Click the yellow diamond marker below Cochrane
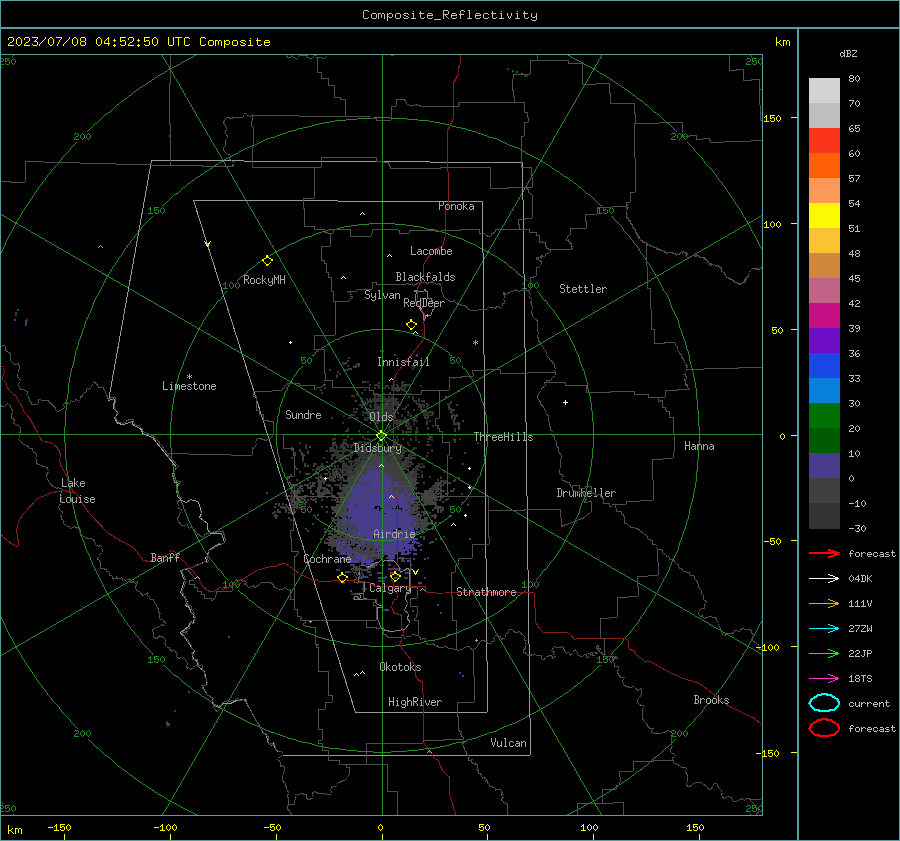Image resolution: width=900 pixels, height=841 pixels. tap(343, 577)
